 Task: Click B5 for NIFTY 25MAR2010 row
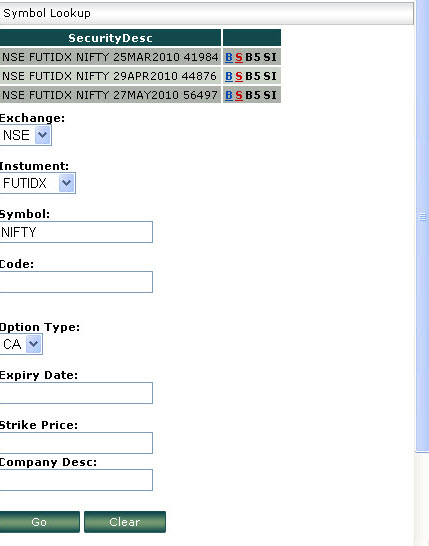(x=253, y=57)
